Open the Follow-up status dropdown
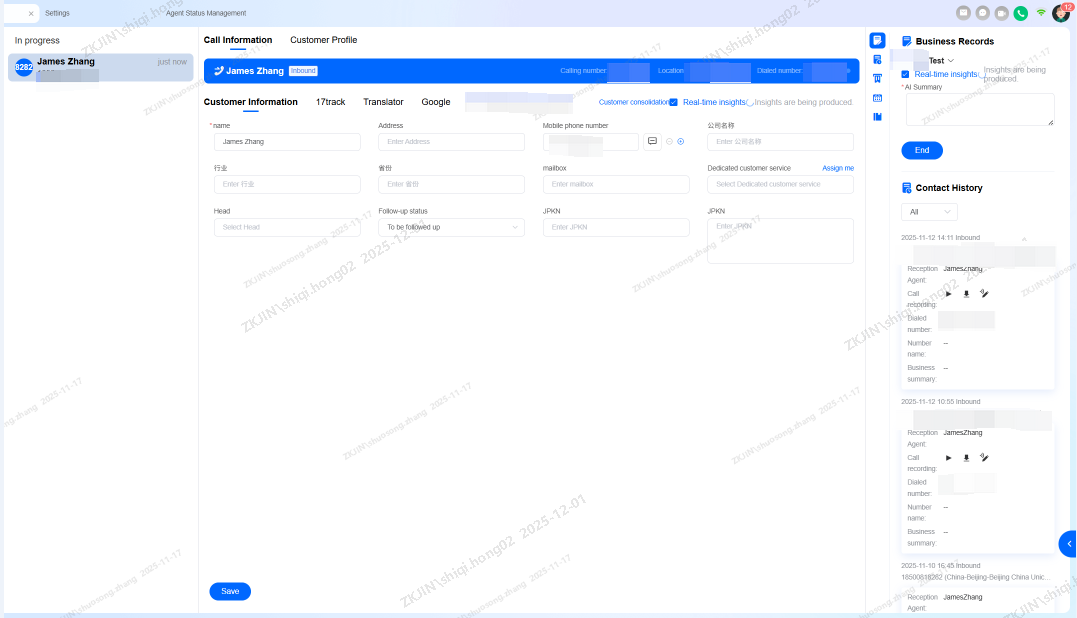Screen dimensions: 1077x618 click(x=451, y=227)
